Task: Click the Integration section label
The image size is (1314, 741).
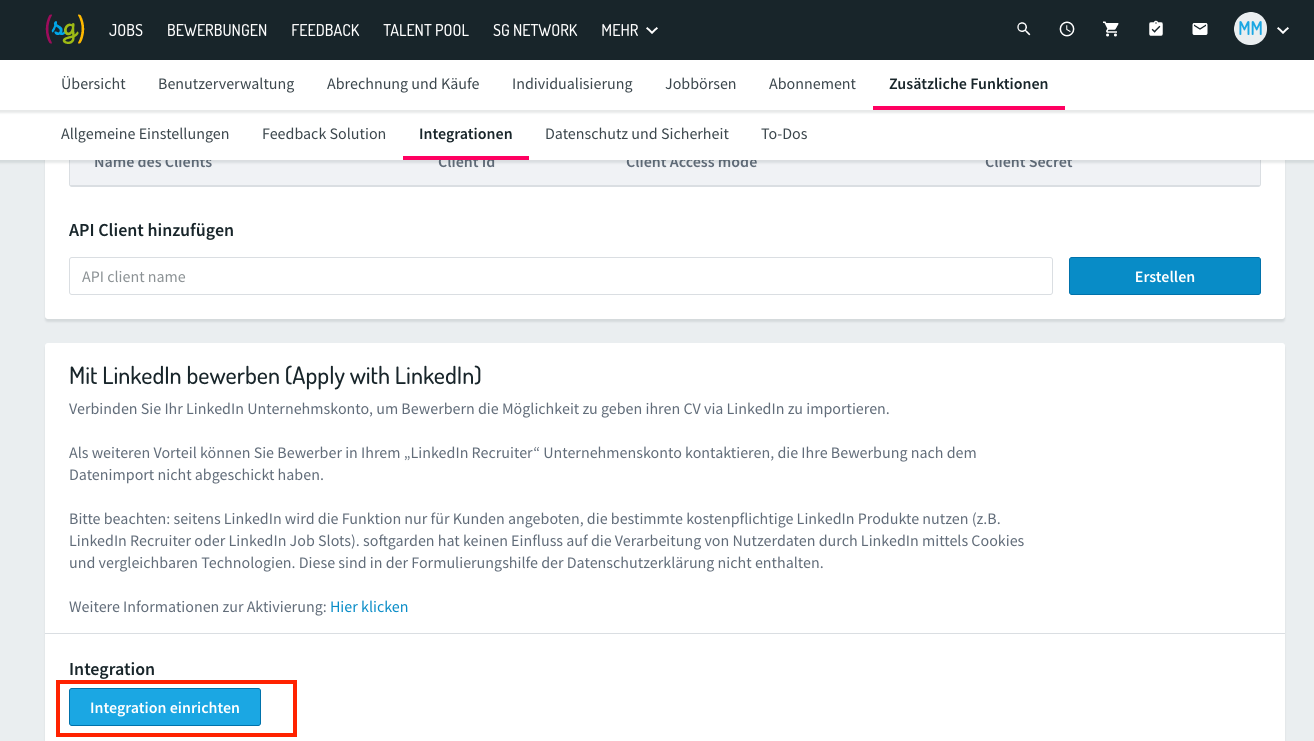Action: coord(112,669)
